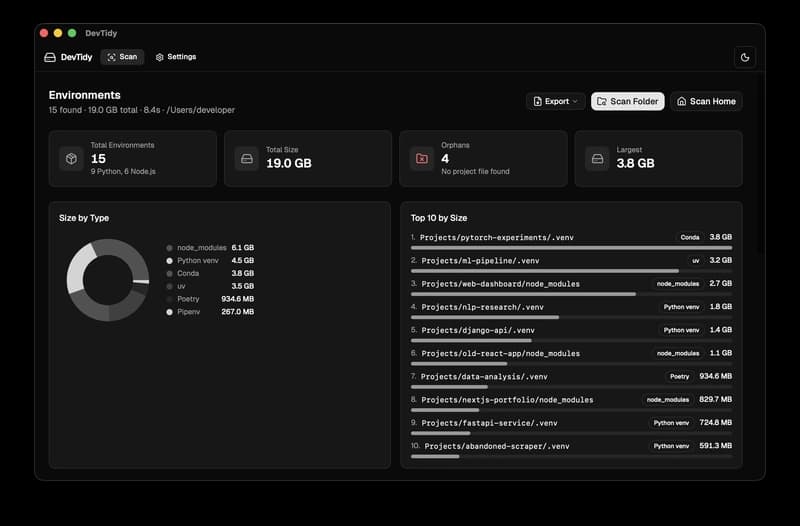This screenshot has width=800, height=526.
Task: Click the Scan Home house icon
Action: tap(681, 102)
